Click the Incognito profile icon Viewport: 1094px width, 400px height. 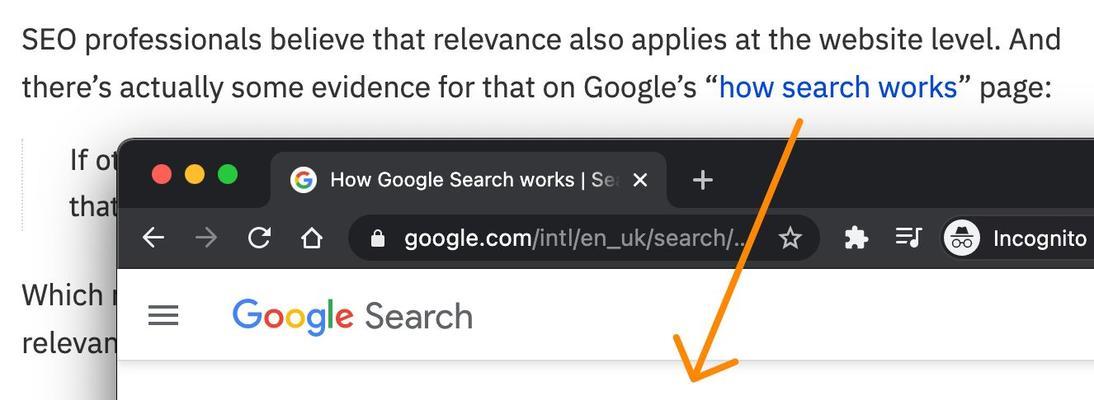[961, 238]
